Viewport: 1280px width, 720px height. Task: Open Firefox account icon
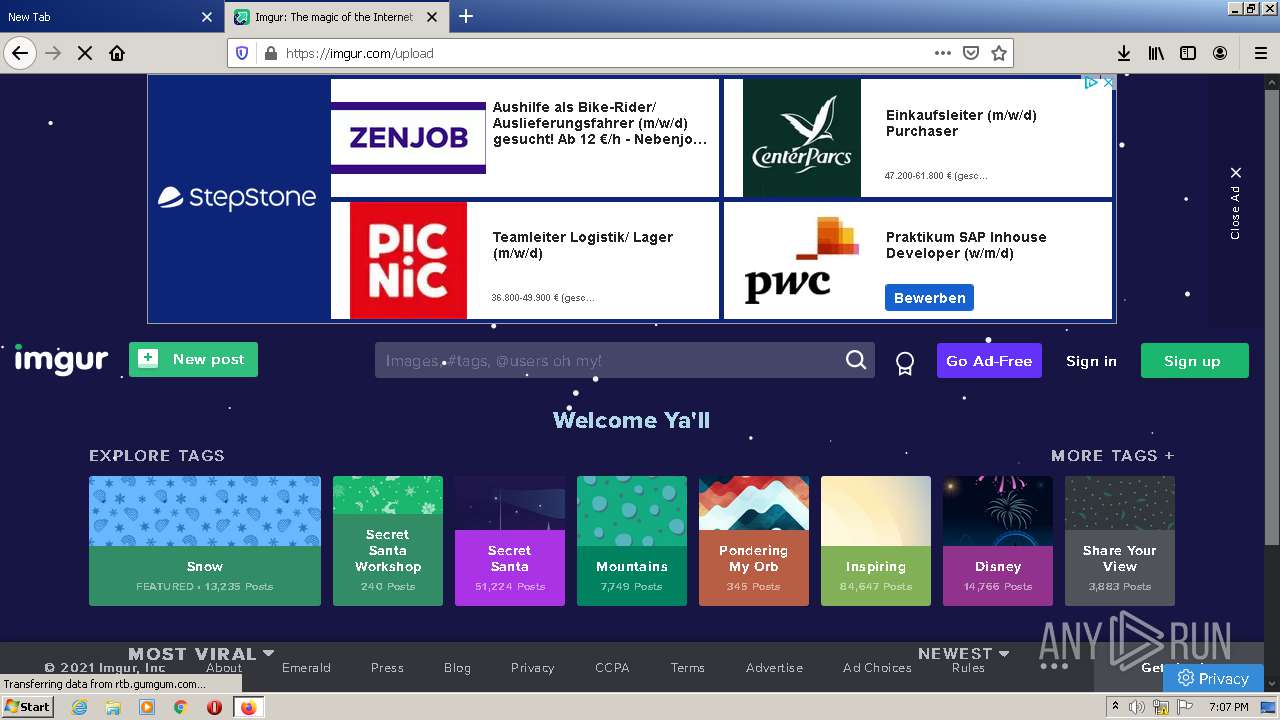(1220, 53)
